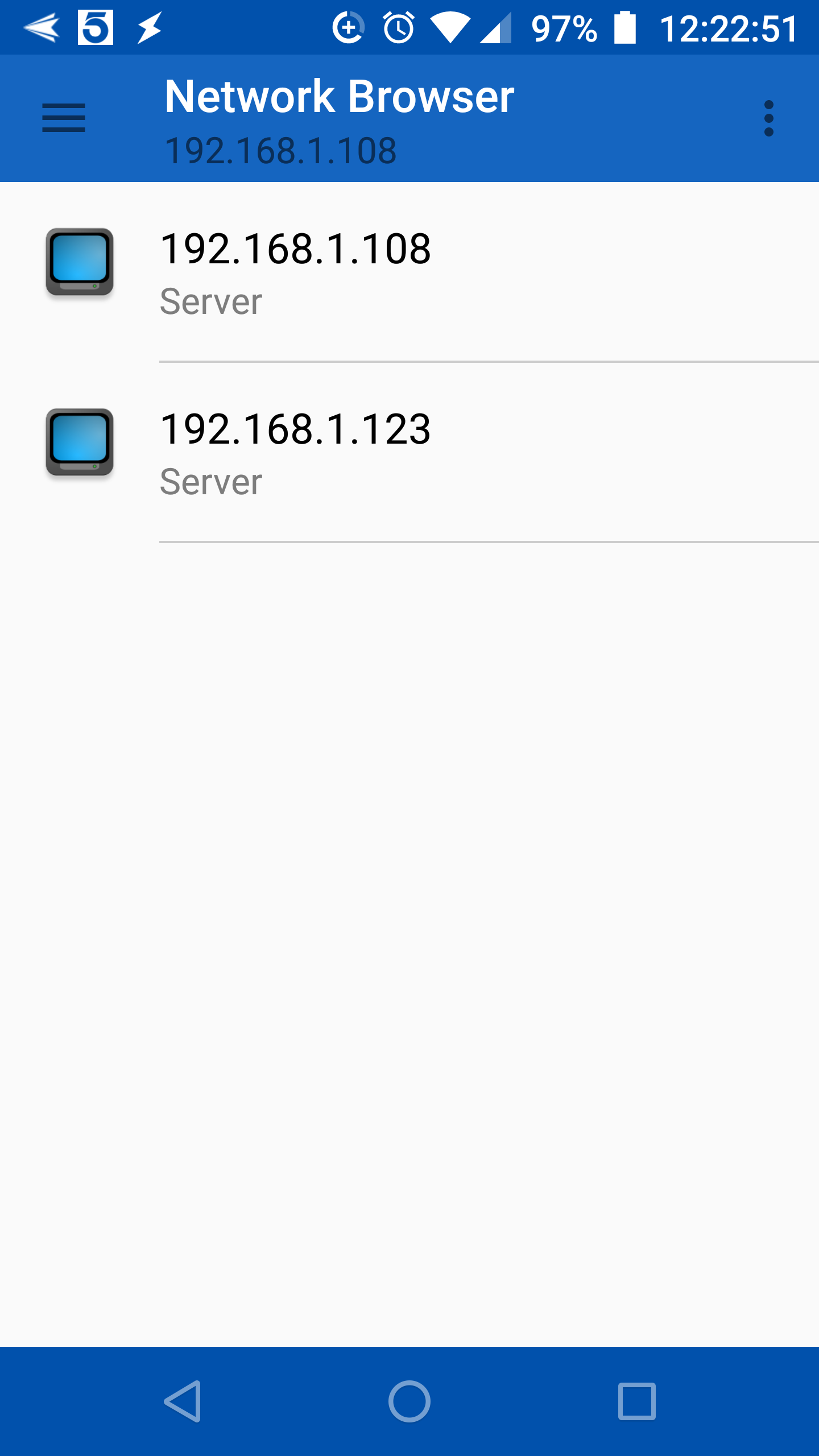This screenshot has width=819, height=1456.
Task: Tap the Android back navigation button
Action: coord(183,1401)
